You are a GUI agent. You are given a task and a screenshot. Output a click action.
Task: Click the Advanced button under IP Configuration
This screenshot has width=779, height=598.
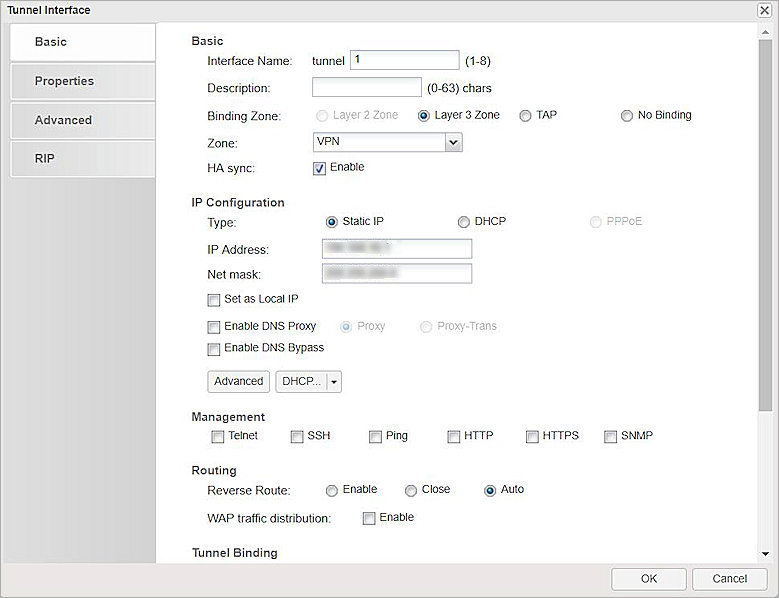pyautogui.click(x=238, y=381)
